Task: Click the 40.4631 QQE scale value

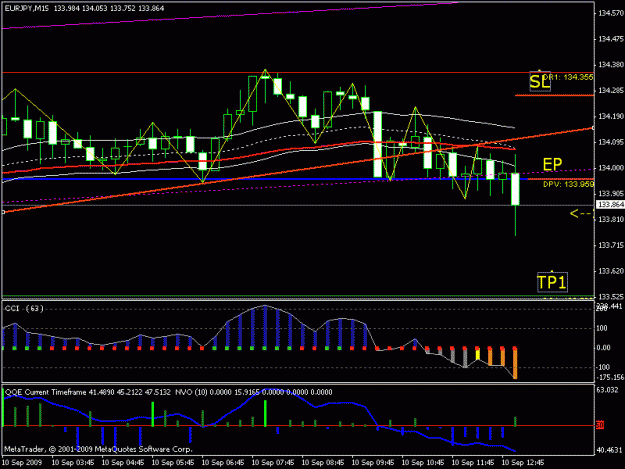Action: 609,450
